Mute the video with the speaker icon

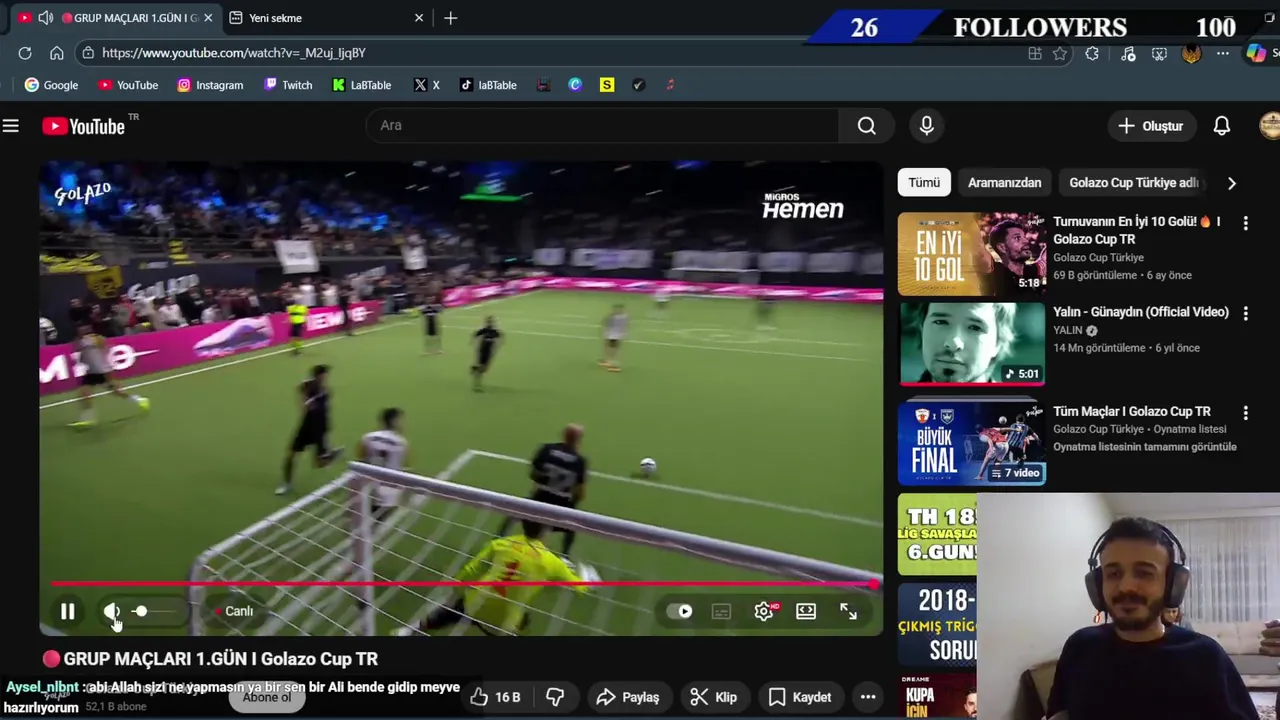click(111, 611)
